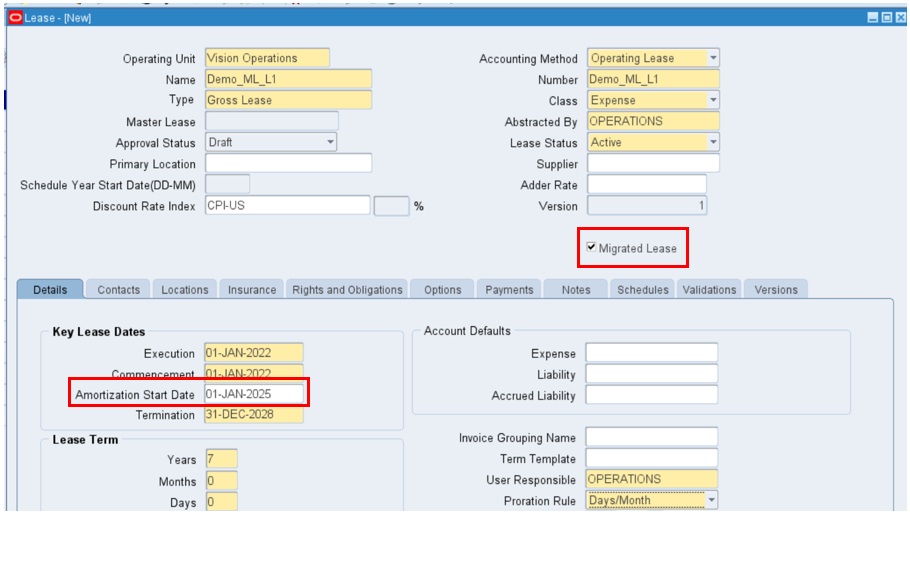Click the discount rate percent field

391,206
